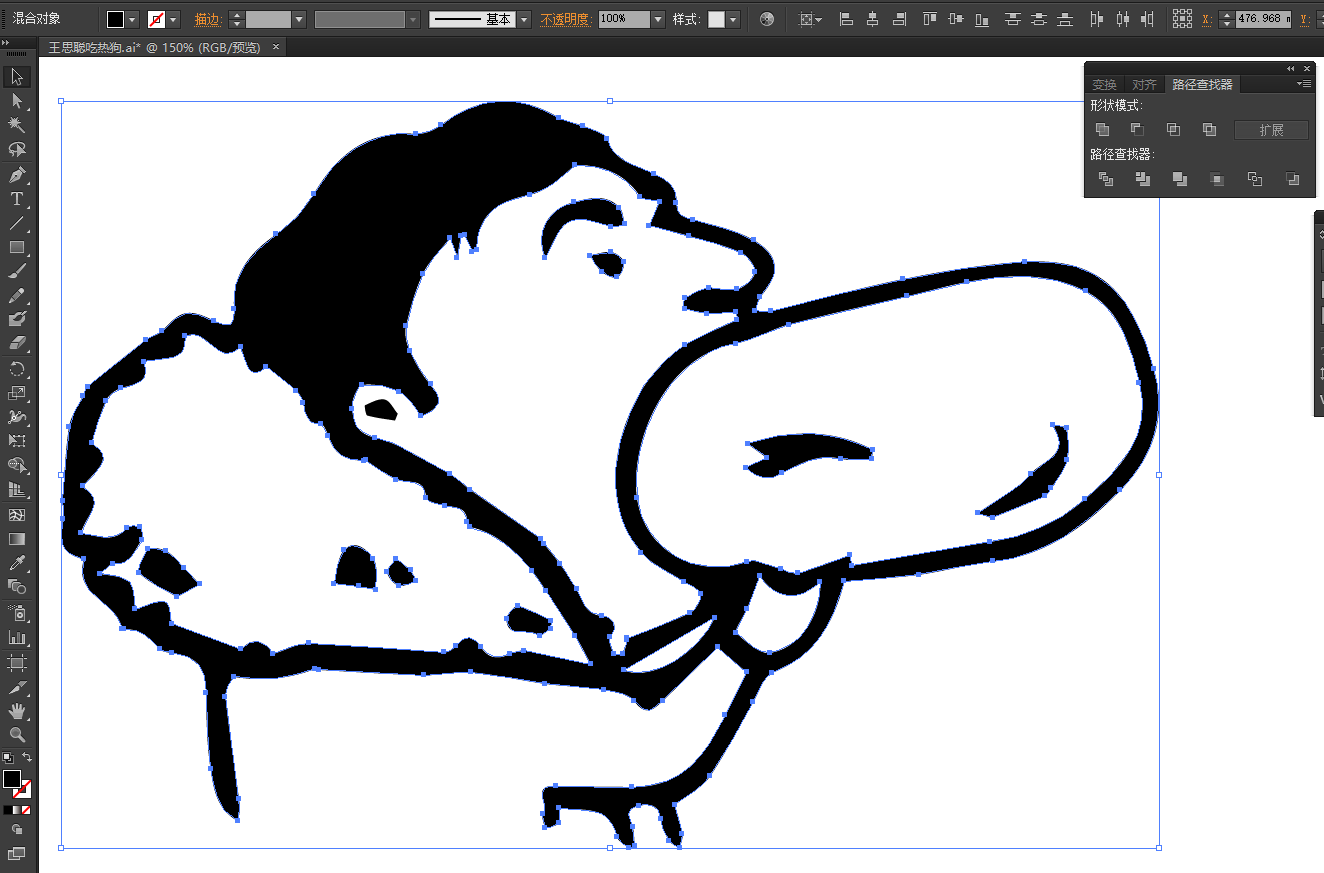
Task: Click Horizontal Align Center in control bar
Action: coord(873,19)
